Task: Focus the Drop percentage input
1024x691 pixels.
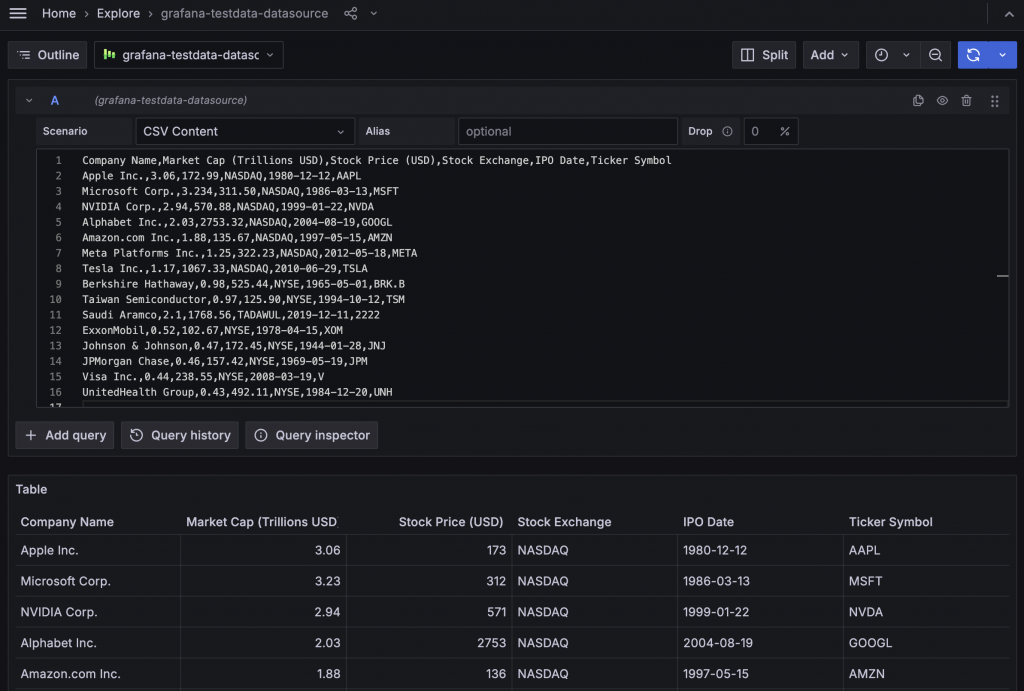Action: click(x=771, y=131)
